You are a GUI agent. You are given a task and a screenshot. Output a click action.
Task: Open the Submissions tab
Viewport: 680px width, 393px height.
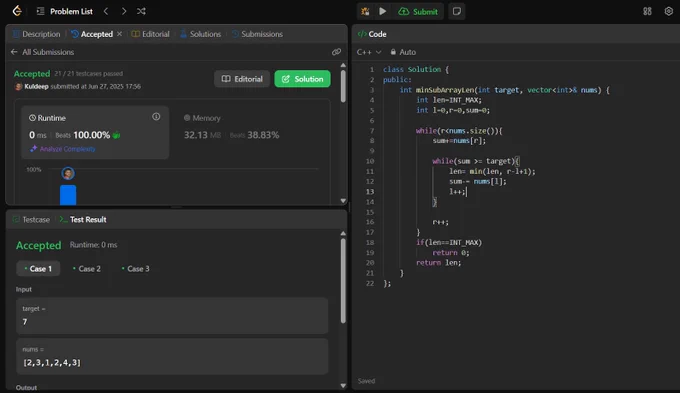257,34
